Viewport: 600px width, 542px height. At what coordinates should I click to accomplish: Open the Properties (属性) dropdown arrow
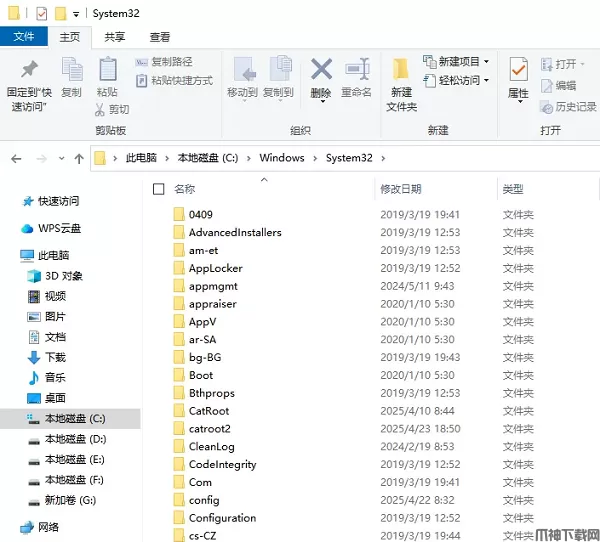click(520, 101)
